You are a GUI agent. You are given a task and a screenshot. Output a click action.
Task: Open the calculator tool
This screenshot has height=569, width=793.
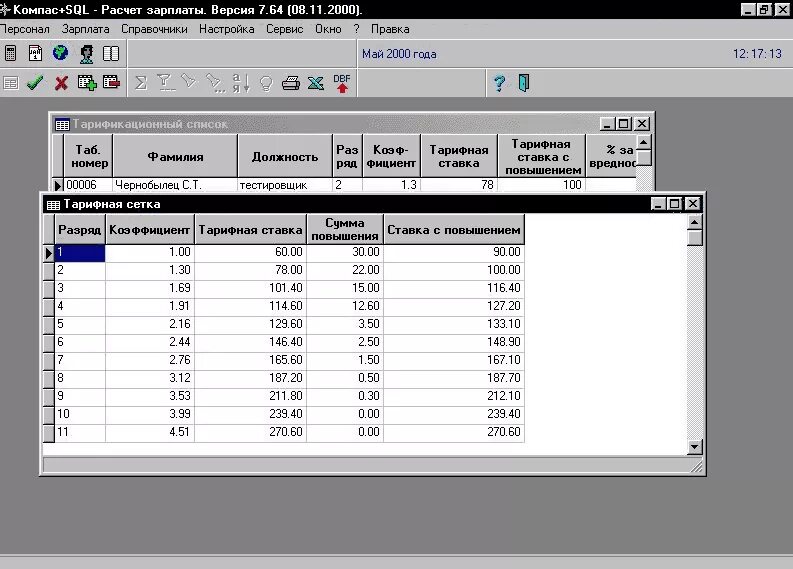click(11, 53)
